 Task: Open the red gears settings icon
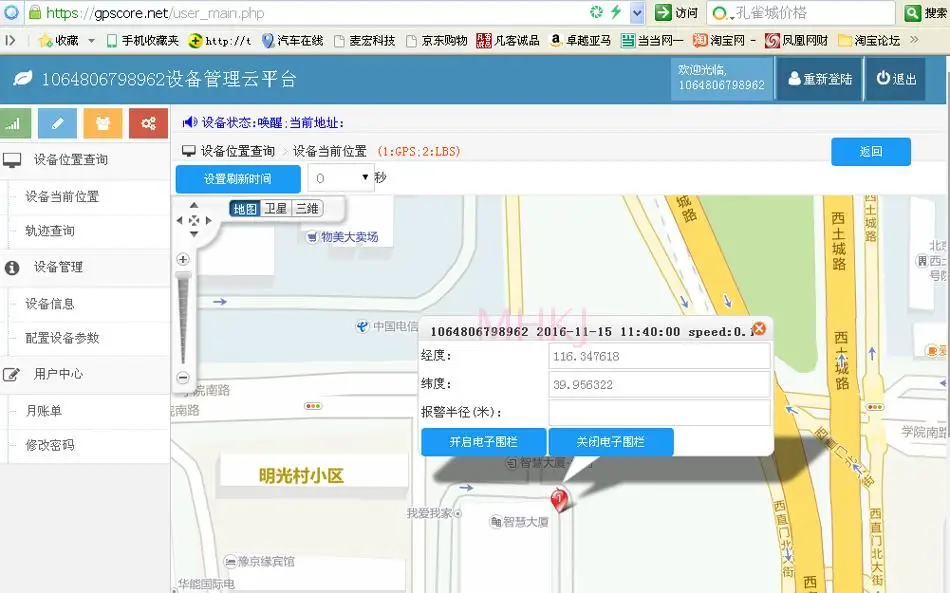pyautogui.click(x=148, y=124)
